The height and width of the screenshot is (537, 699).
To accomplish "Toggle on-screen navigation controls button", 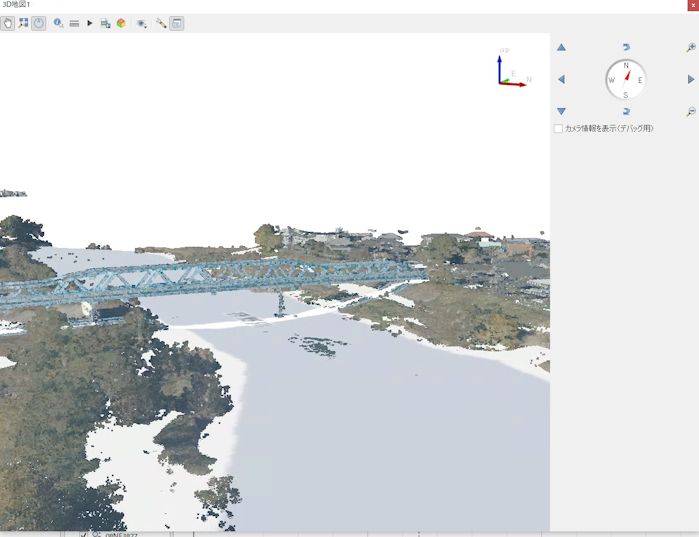I will coord(39,23).
